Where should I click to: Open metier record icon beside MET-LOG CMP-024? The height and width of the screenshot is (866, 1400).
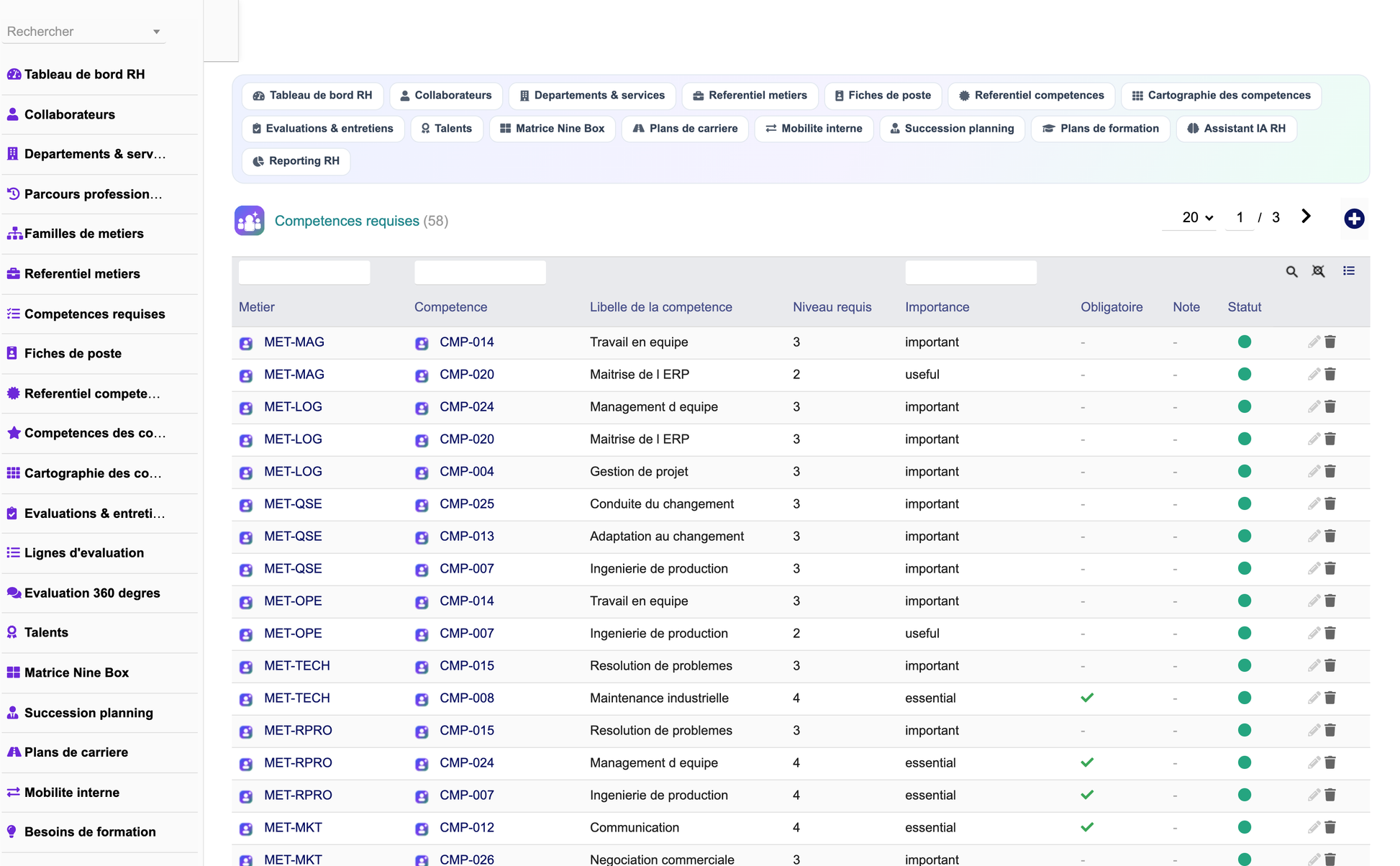click(x=246, y=408)
